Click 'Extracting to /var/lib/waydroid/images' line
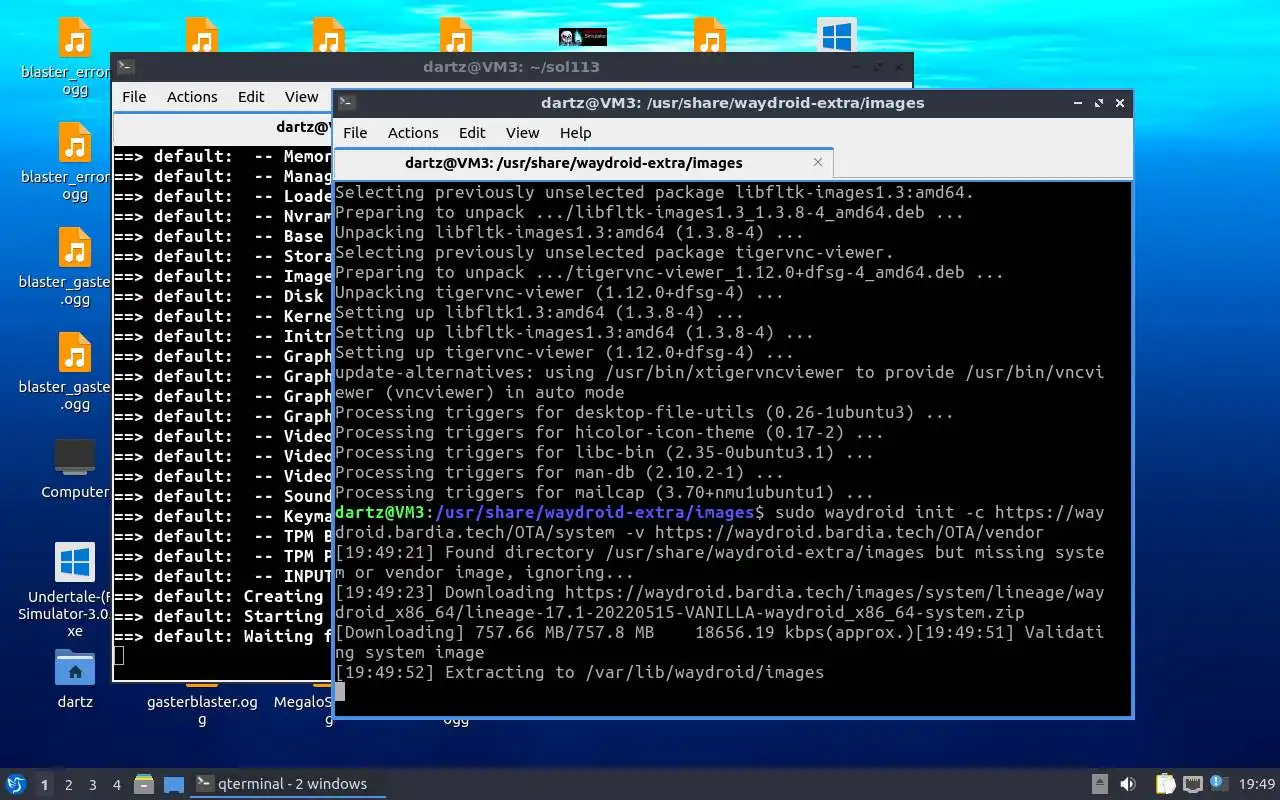 point(580,672)
